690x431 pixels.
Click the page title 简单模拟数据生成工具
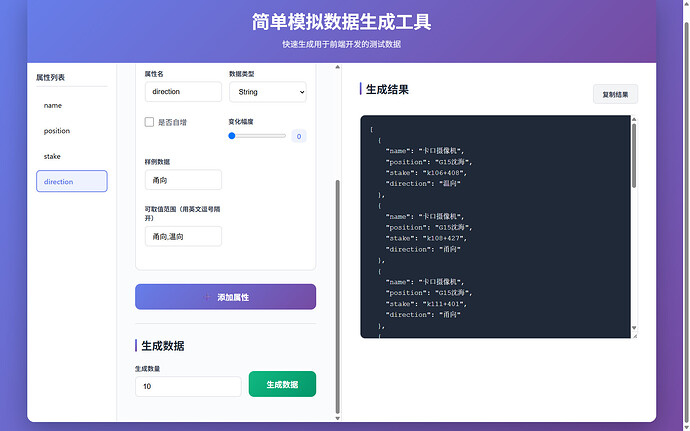[341, 22]
